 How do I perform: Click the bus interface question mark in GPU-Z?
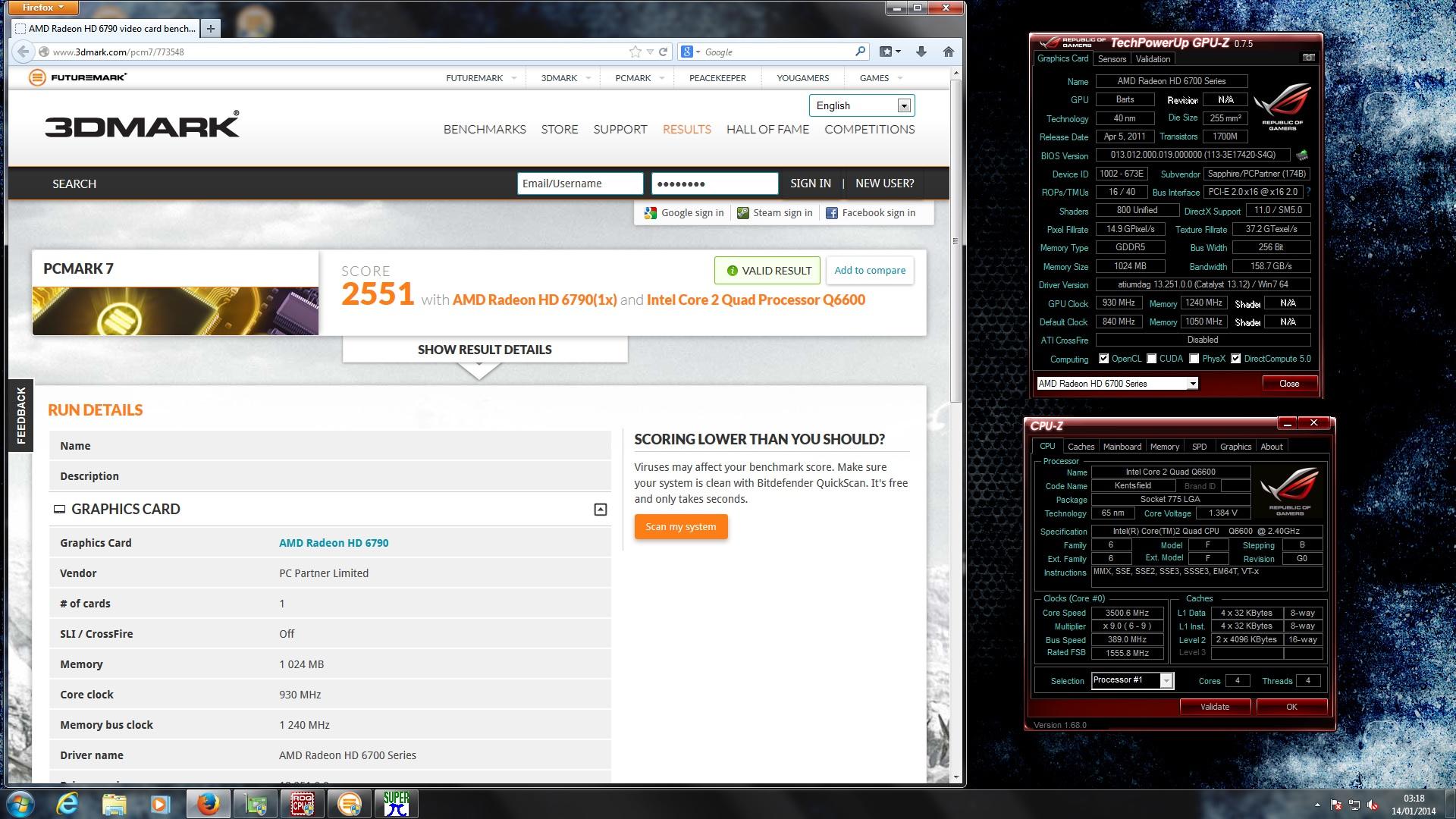[1309, 192]
